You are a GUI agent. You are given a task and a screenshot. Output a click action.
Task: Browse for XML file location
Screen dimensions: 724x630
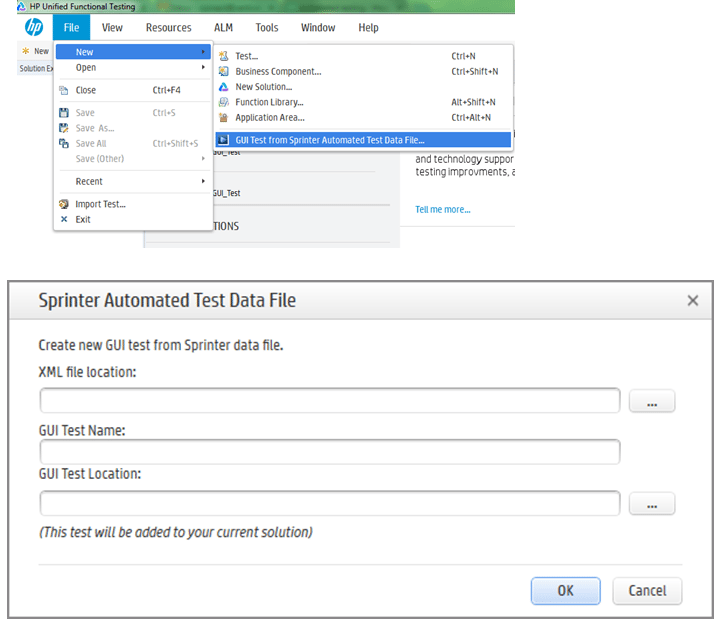click(652, 401)
